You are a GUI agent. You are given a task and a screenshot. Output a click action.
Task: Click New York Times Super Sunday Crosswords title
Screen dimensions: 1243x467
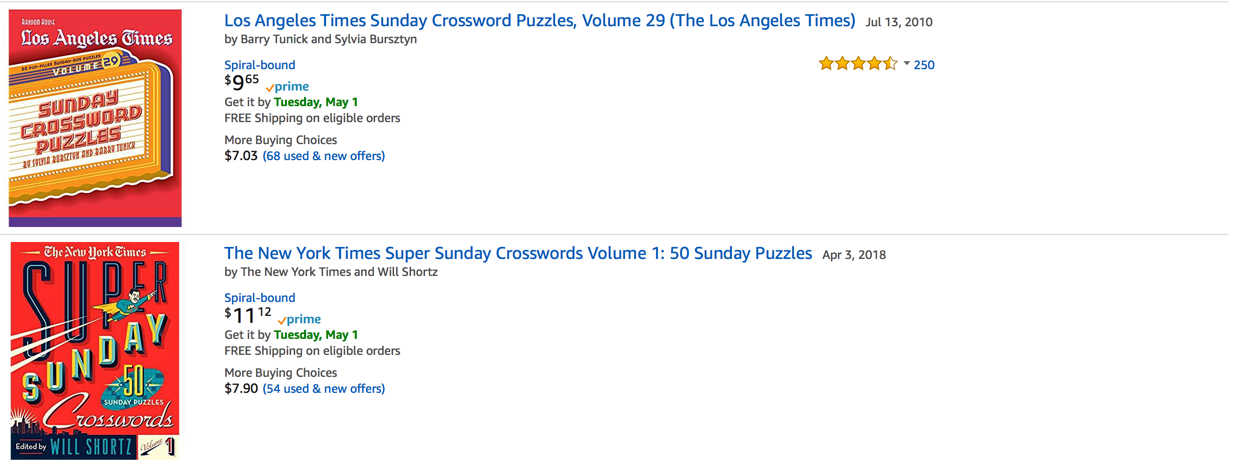pyautogui.click(x=517, y=254)
